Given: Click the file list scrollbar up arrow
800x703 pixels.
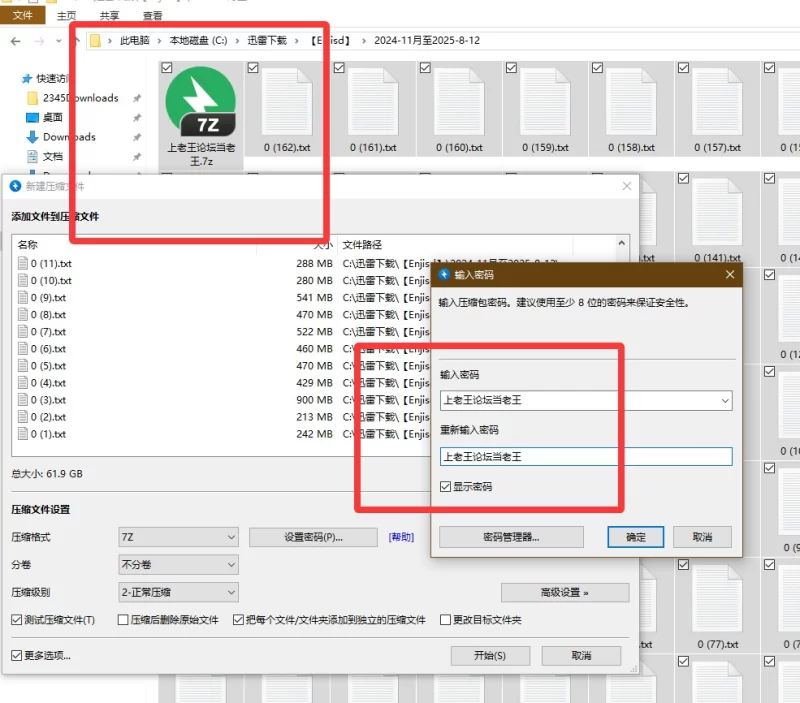Looking at the screenshot, I should [x=621, y=243].
